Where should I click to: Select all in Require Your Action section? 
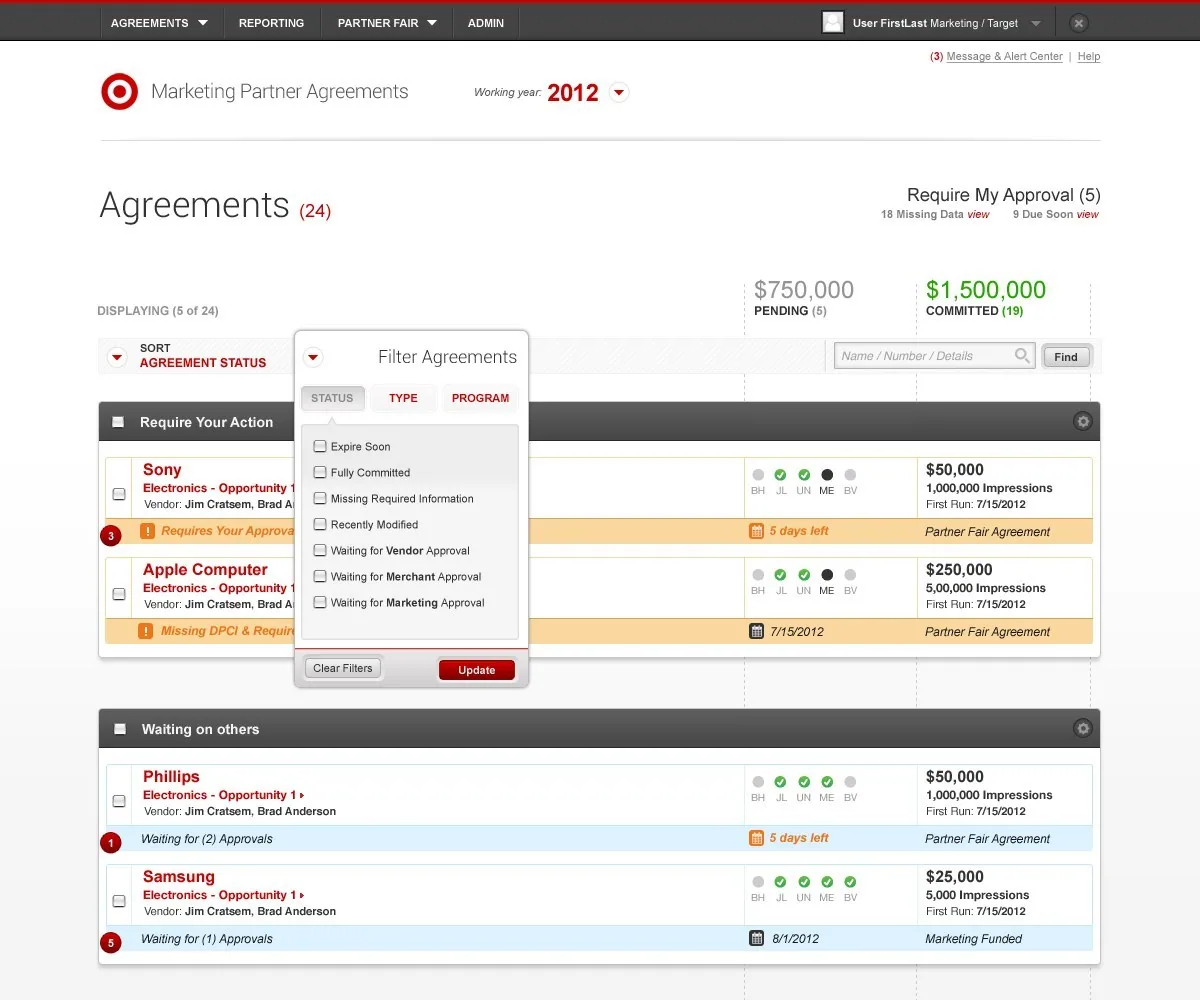click(x=118, y=422)
